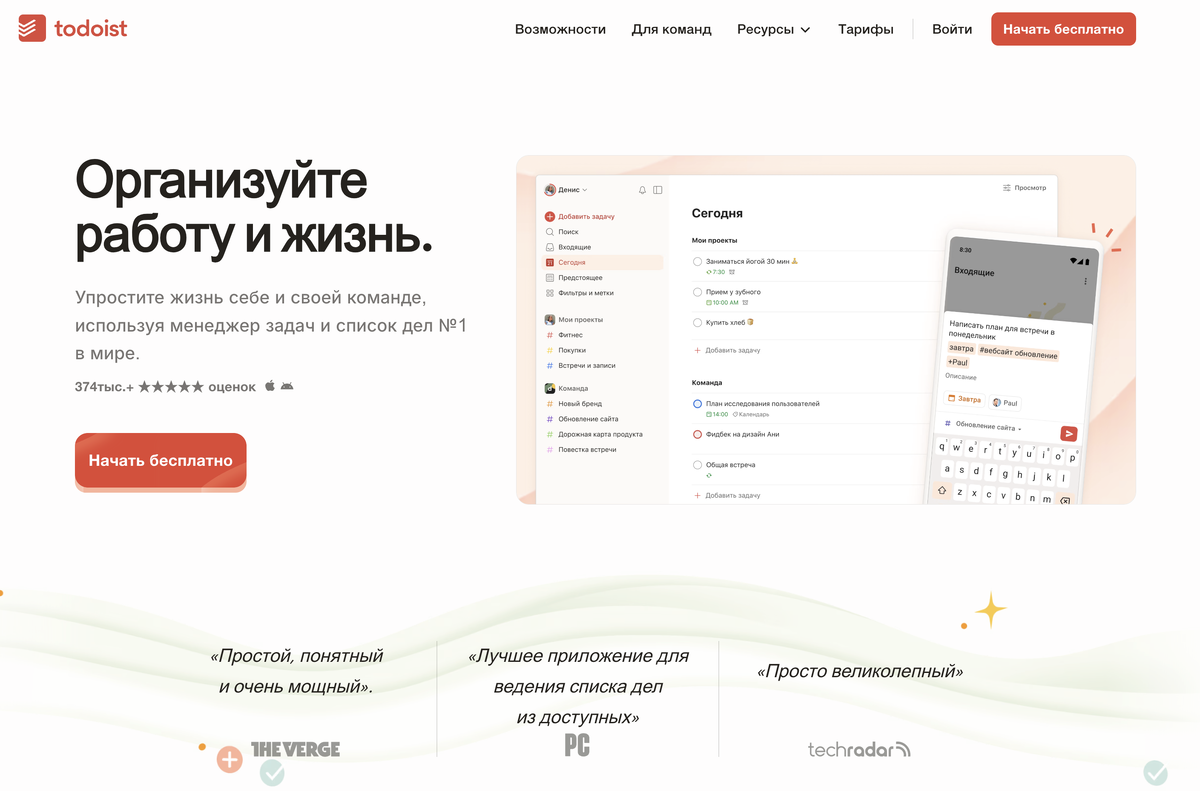
Task: Click the bell notifications icon in the mockup
Action: pos(642,189)
